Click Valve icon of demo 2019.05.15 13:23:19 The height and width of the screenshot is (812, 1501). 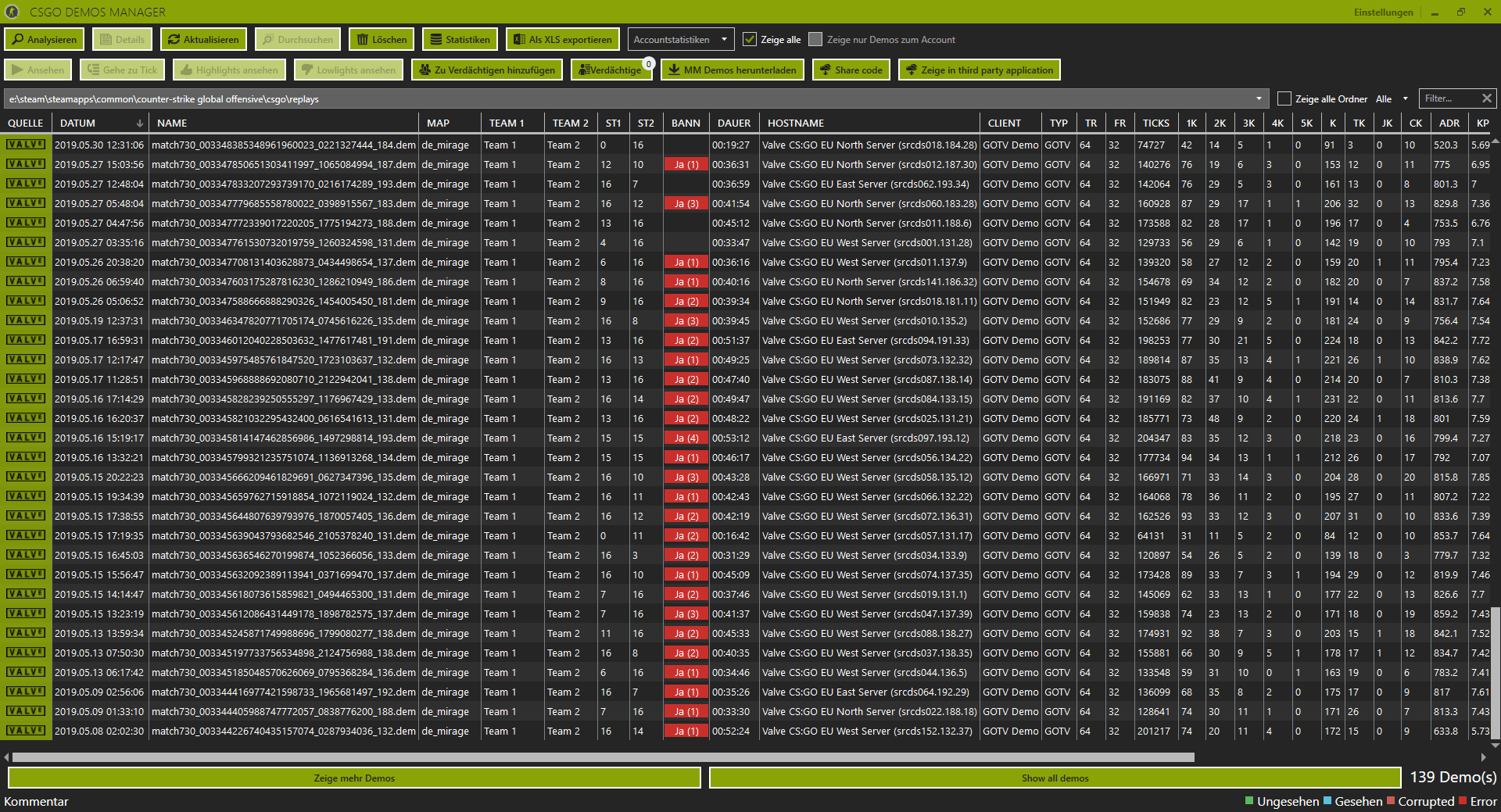(26, 613)
